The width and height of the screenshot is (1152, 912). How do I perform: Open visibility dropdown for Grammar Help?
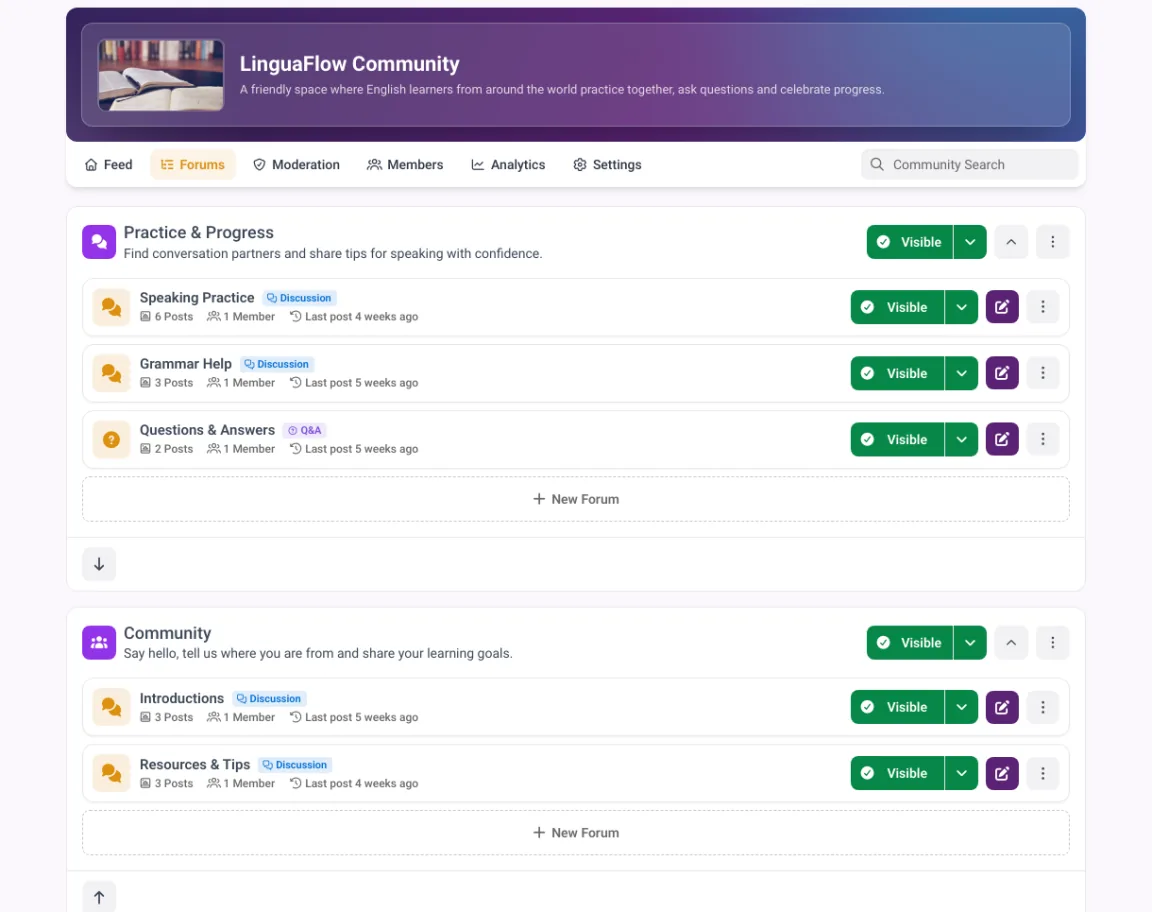tap(961, 373)
